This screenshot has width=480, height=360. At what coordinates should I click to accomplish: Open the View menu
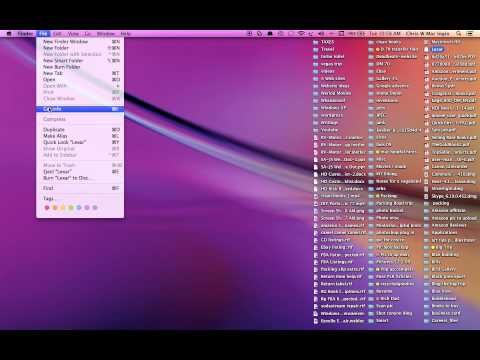pos(73,34)
